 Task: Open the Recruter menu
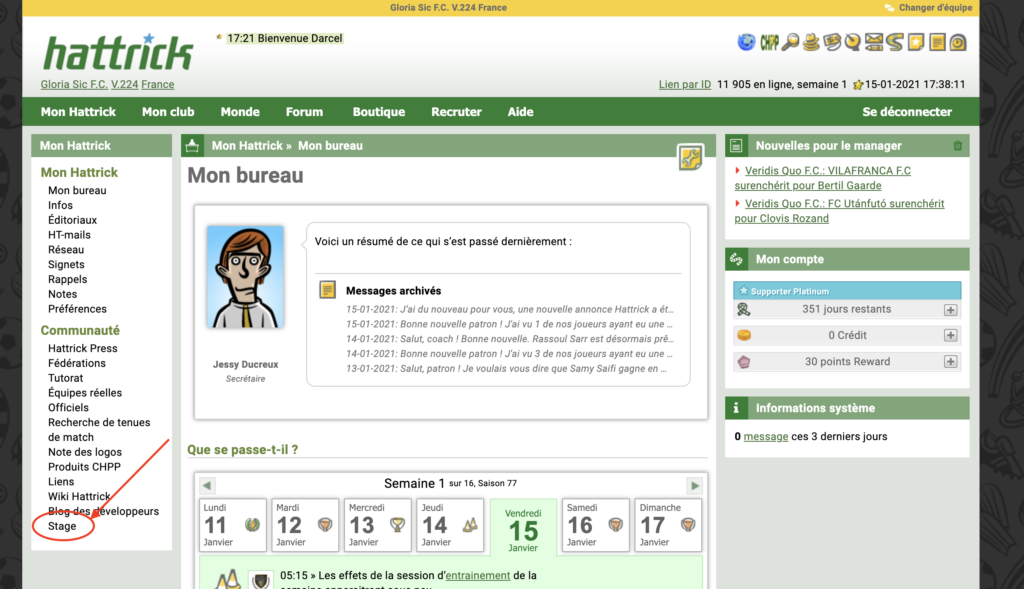coord(456,112)
